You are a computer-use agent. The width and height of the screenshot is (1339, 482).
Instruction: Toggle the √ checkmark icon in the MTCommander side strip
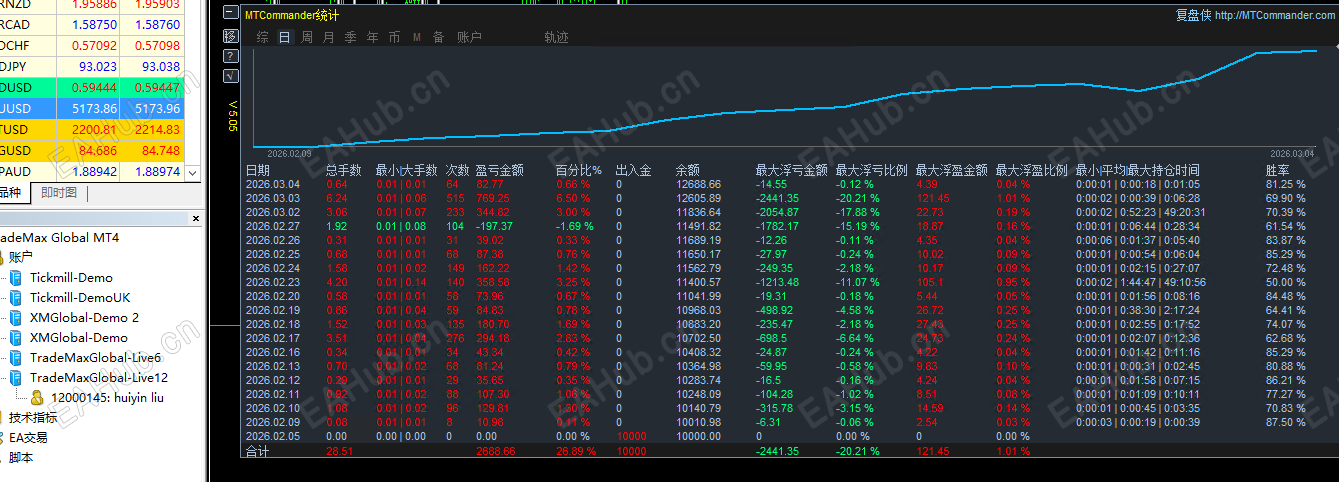point(231,75)
